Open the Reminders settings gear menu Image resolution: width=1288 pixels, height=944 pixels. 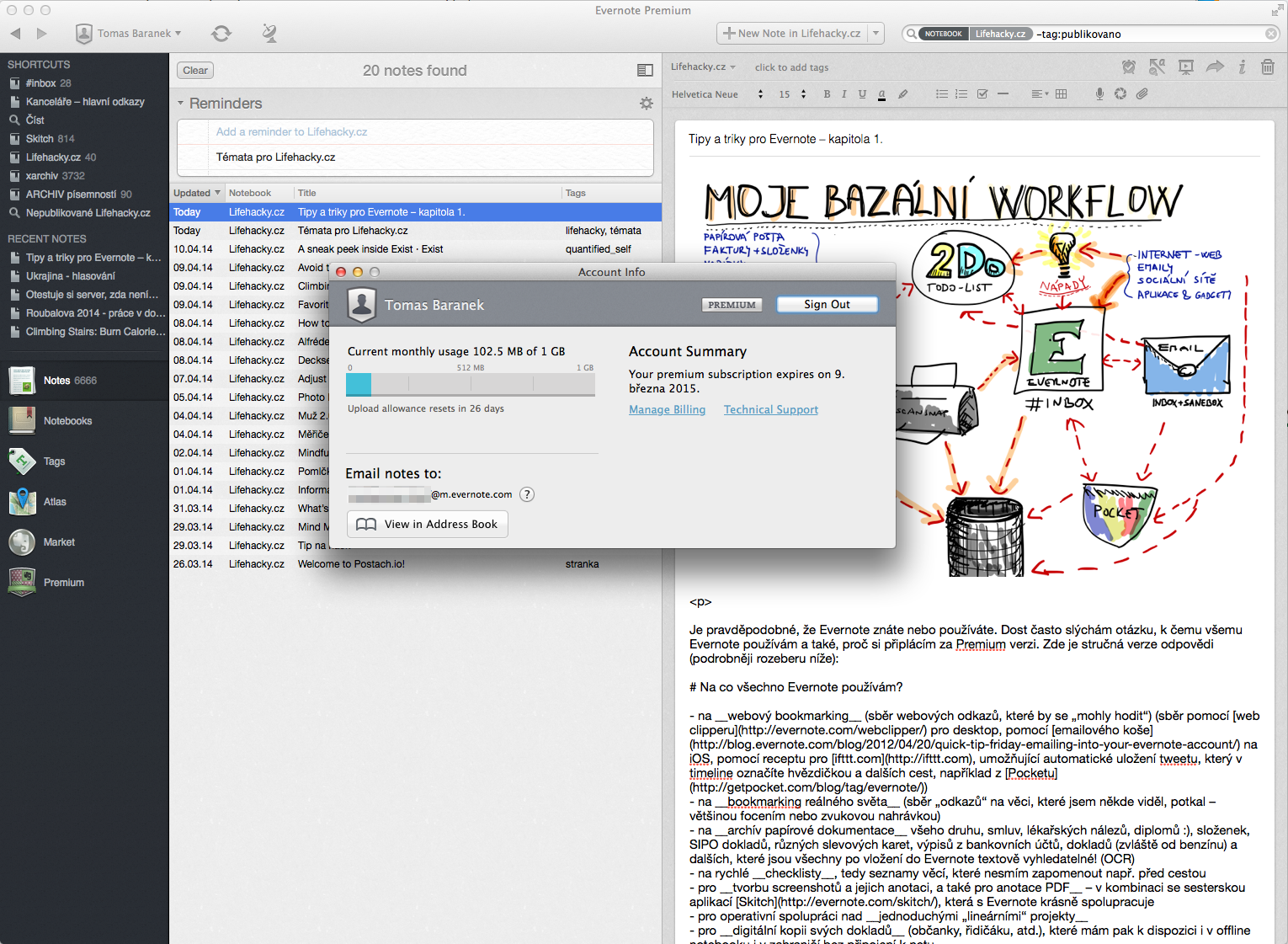pos(646,103)
